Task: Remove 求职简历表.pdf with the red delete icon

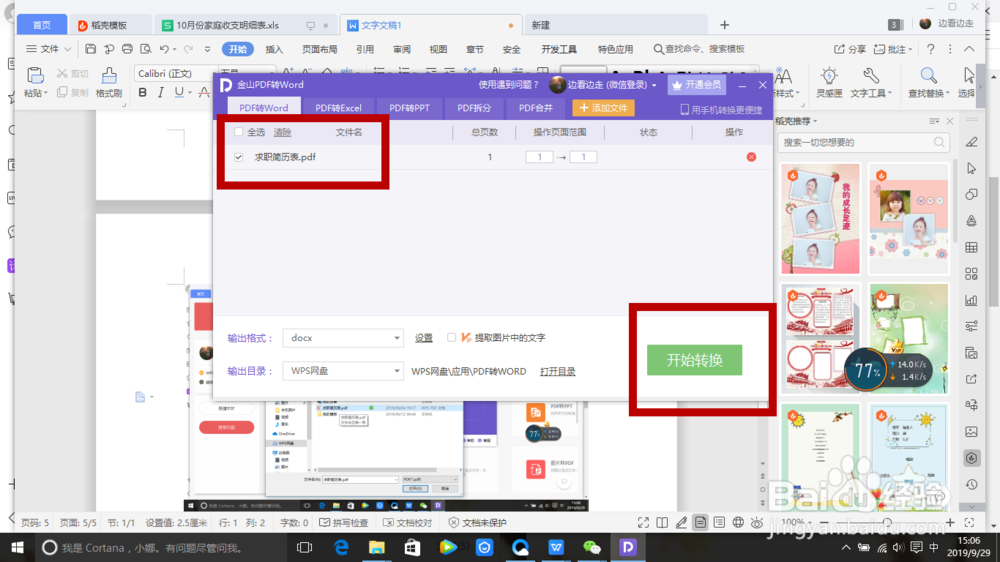Action: pyautogui.click(x=751, y=157)
